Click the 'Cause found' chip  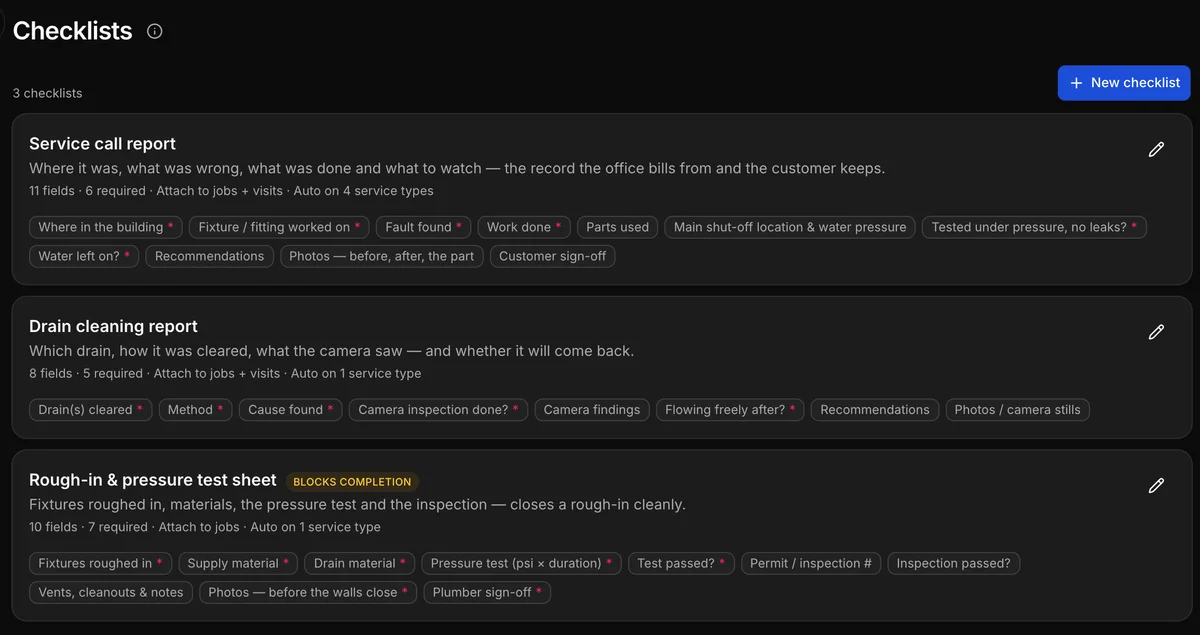click(x=291, y=409)
